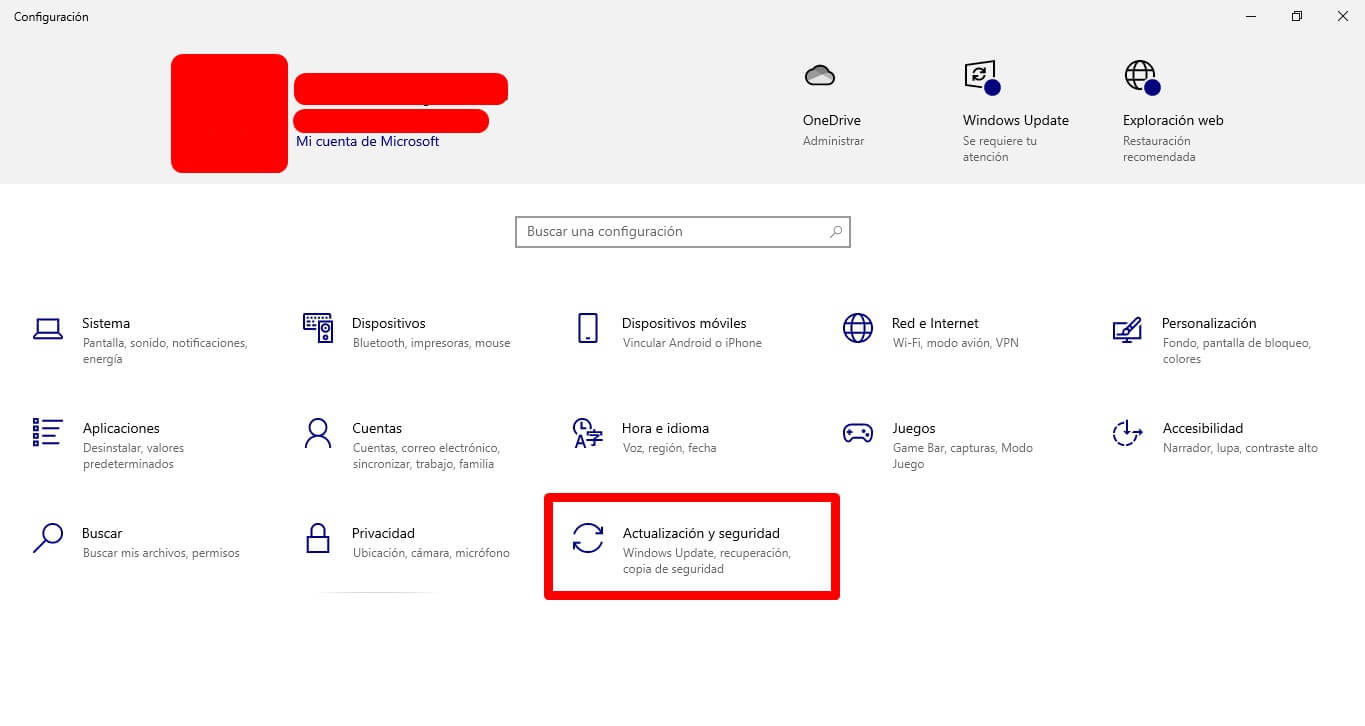This screenshot has height=726, width=1365.
Task: Click the Personalización paintbrush icon
Action: [1127, 329]
